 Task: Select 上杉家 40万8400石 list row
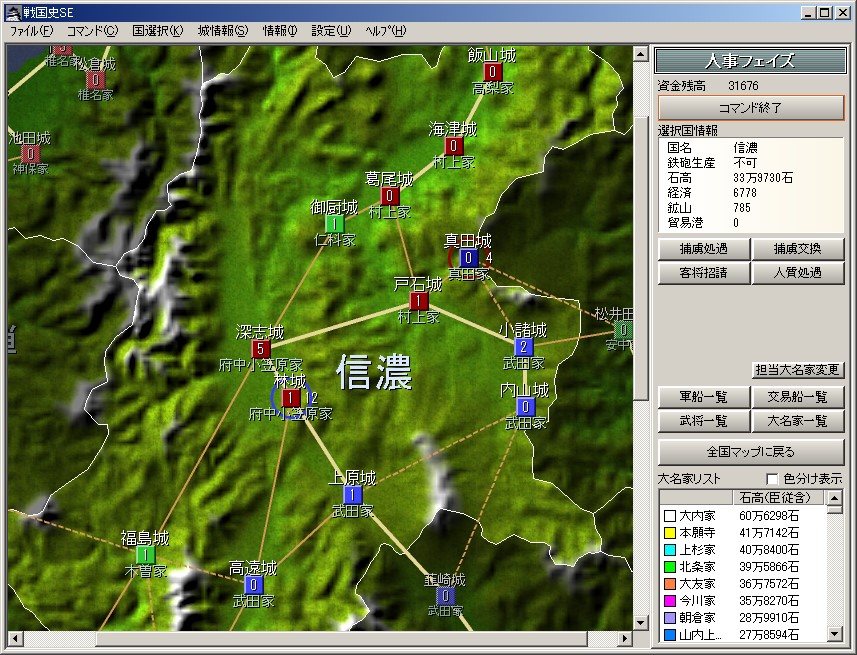744,549
